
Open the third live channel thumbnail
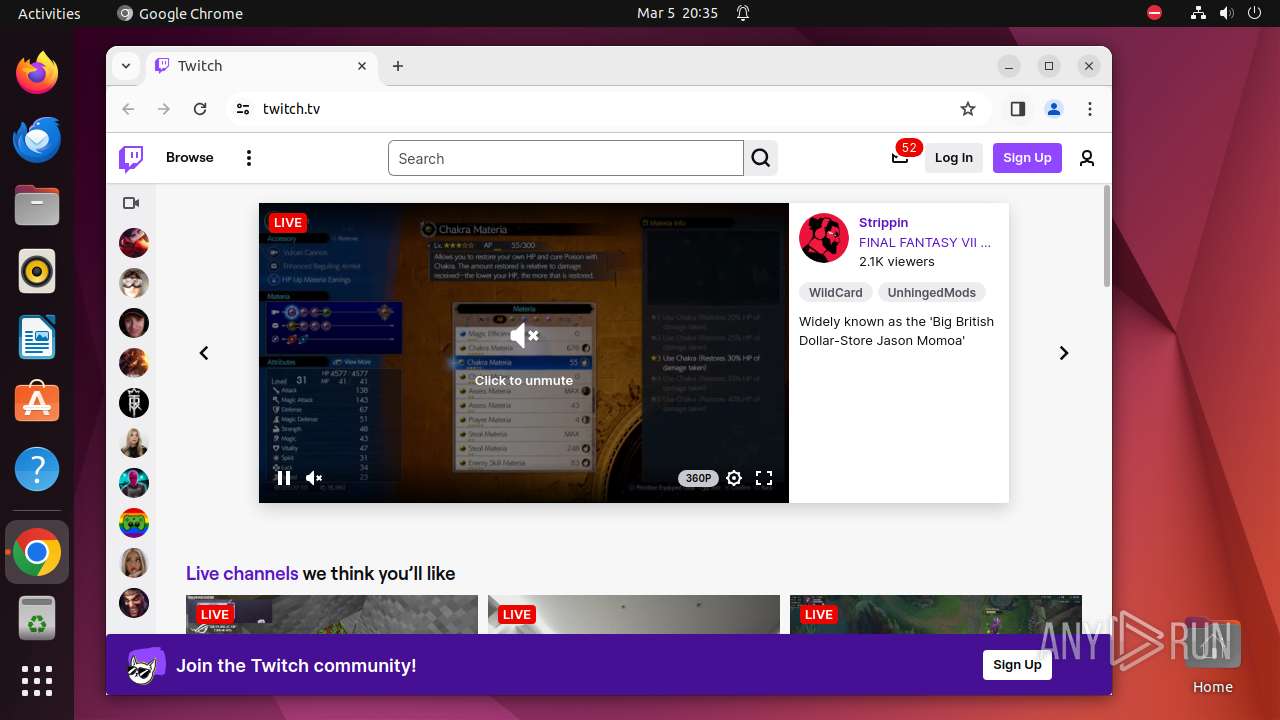[x=936, y=615]
